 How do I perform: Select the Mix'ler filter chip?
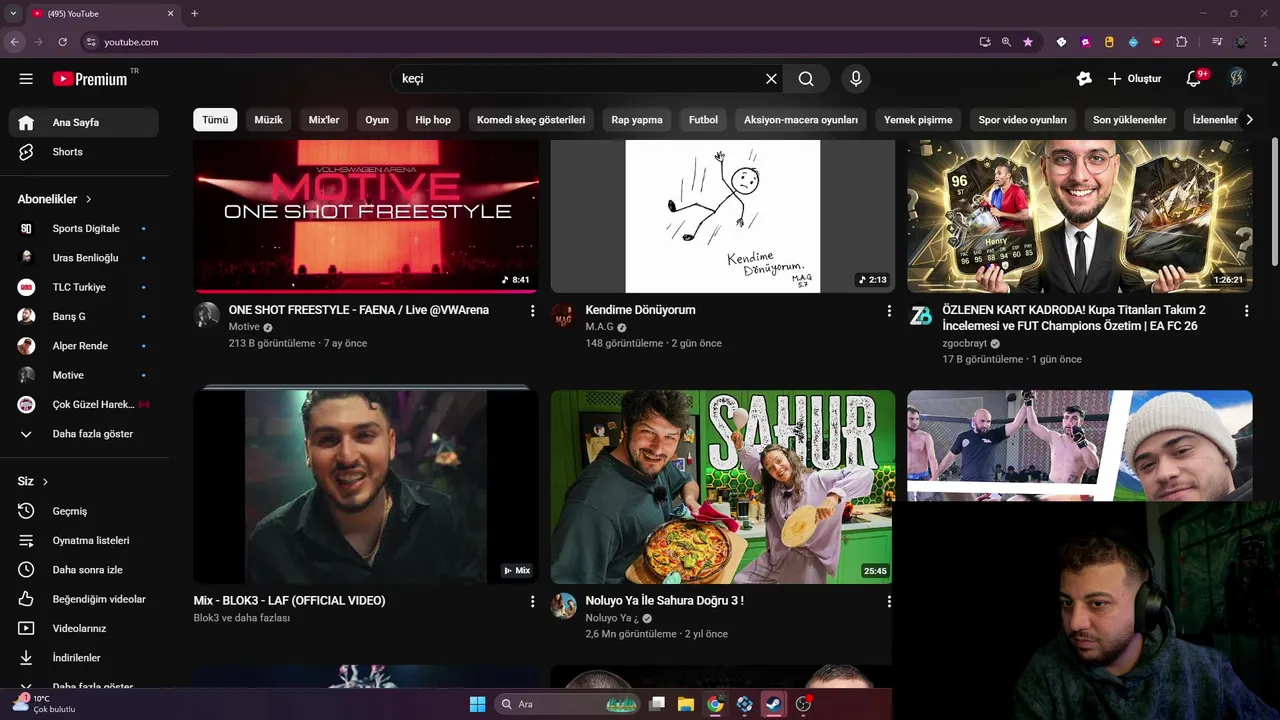coord(324,120)
